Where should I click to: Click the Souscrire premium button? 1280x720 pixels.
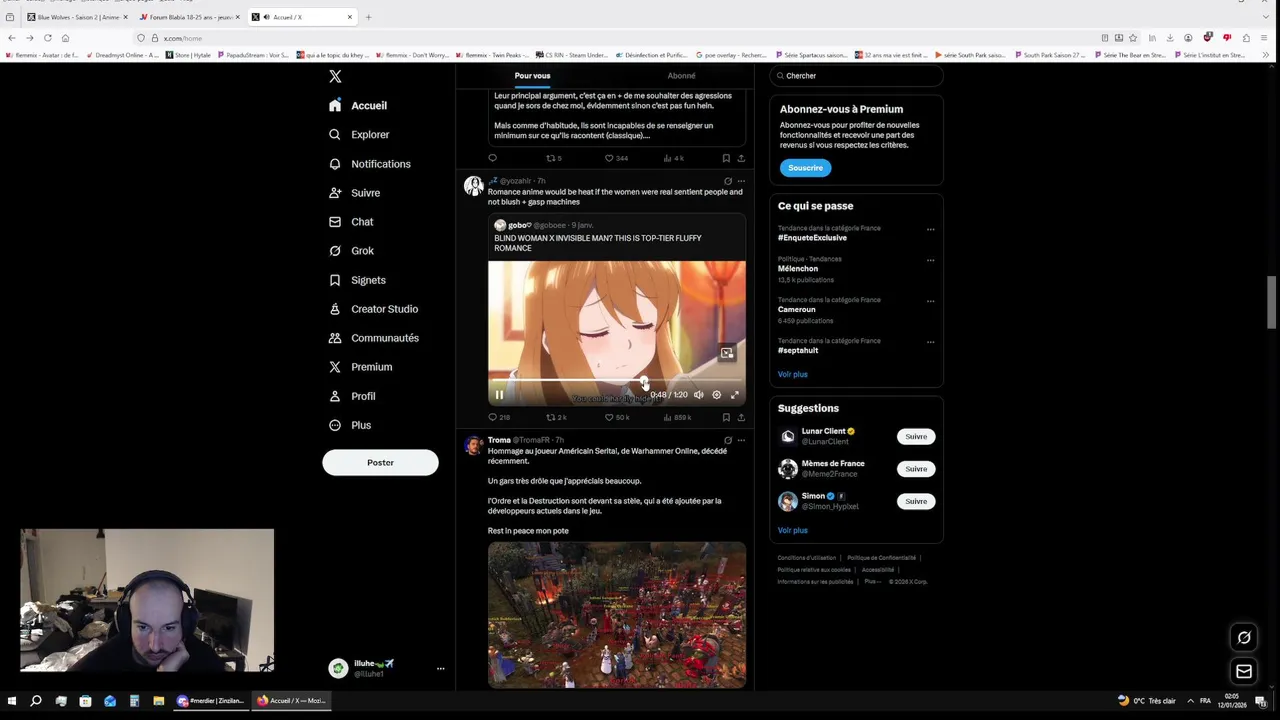[805, 168]
